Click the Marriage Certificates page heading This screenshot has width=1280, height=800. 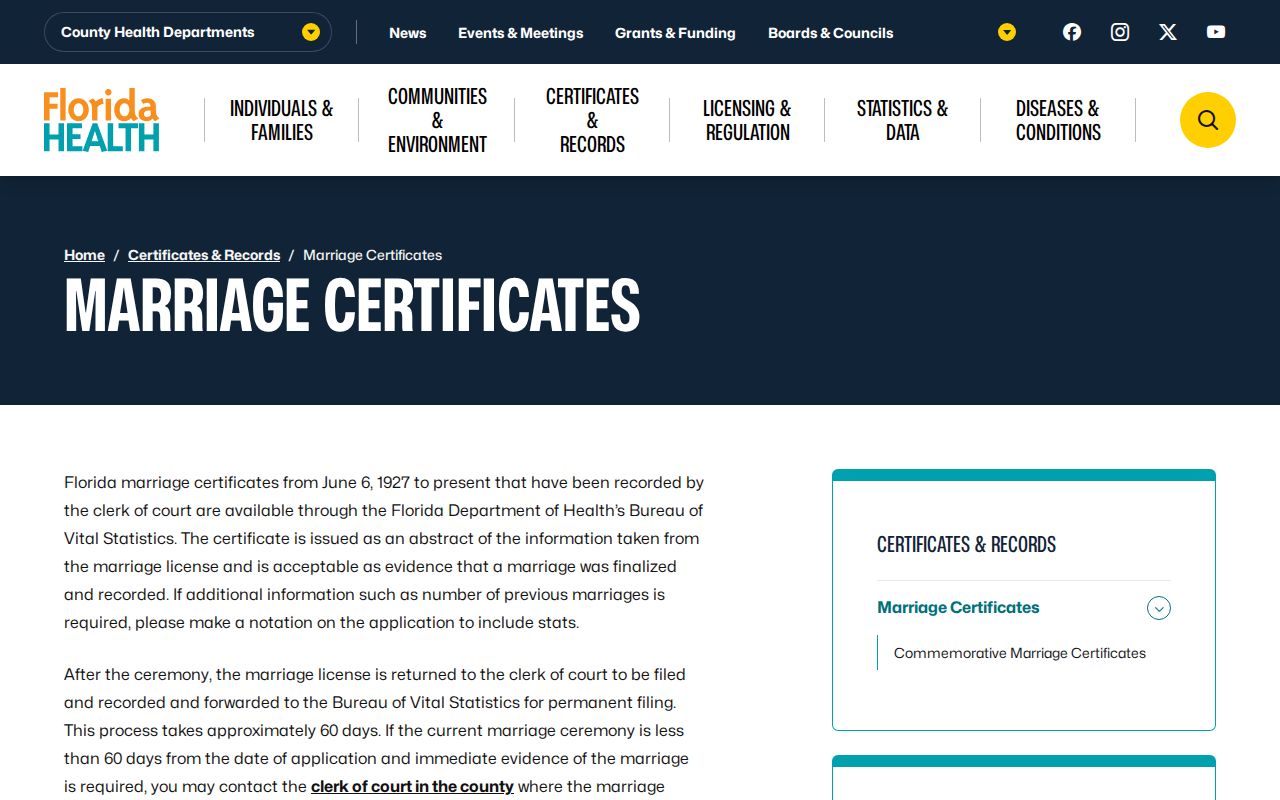352,305
